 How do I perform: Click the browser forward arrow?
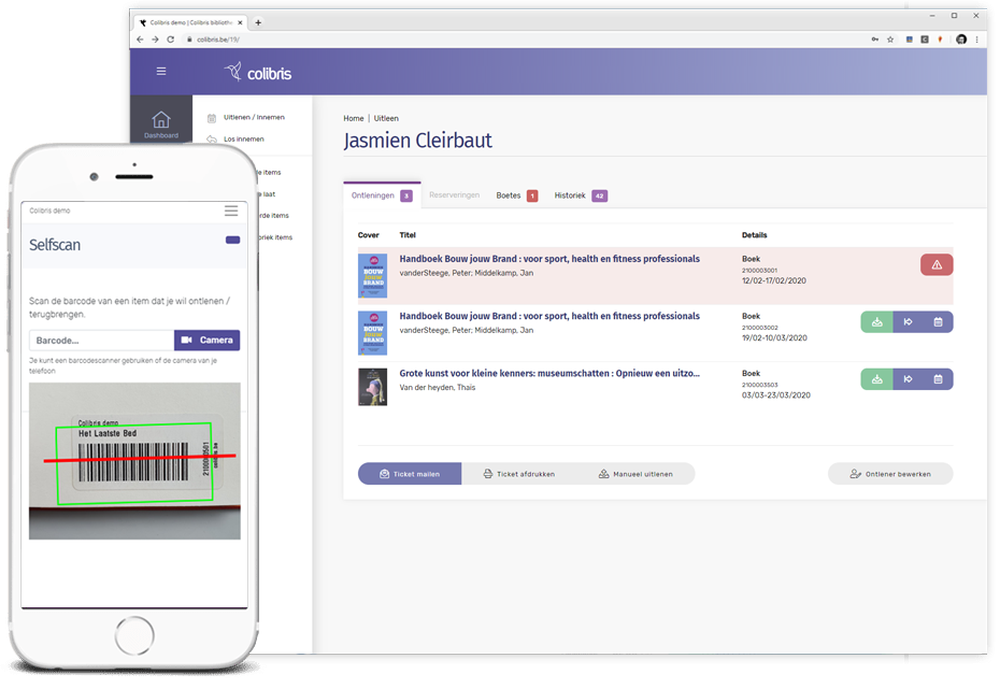click(x=155, y=40)
